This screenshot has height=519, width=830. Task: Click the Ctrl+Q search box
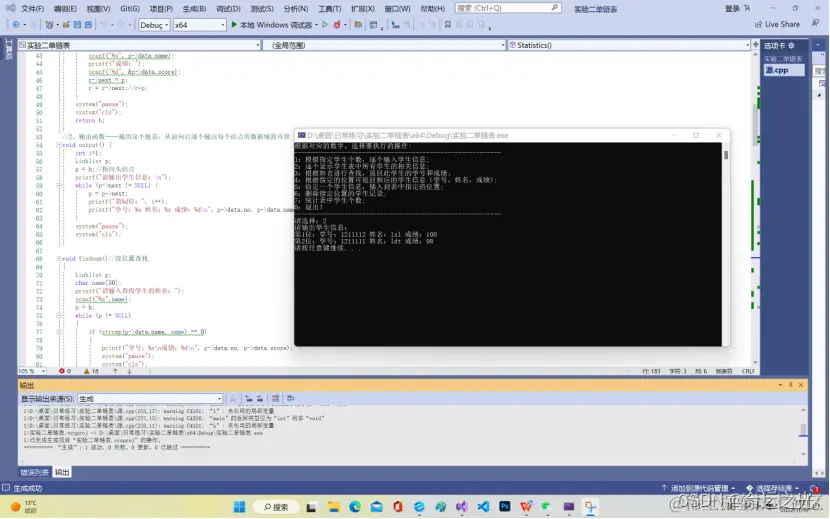(x=508, y=8)
